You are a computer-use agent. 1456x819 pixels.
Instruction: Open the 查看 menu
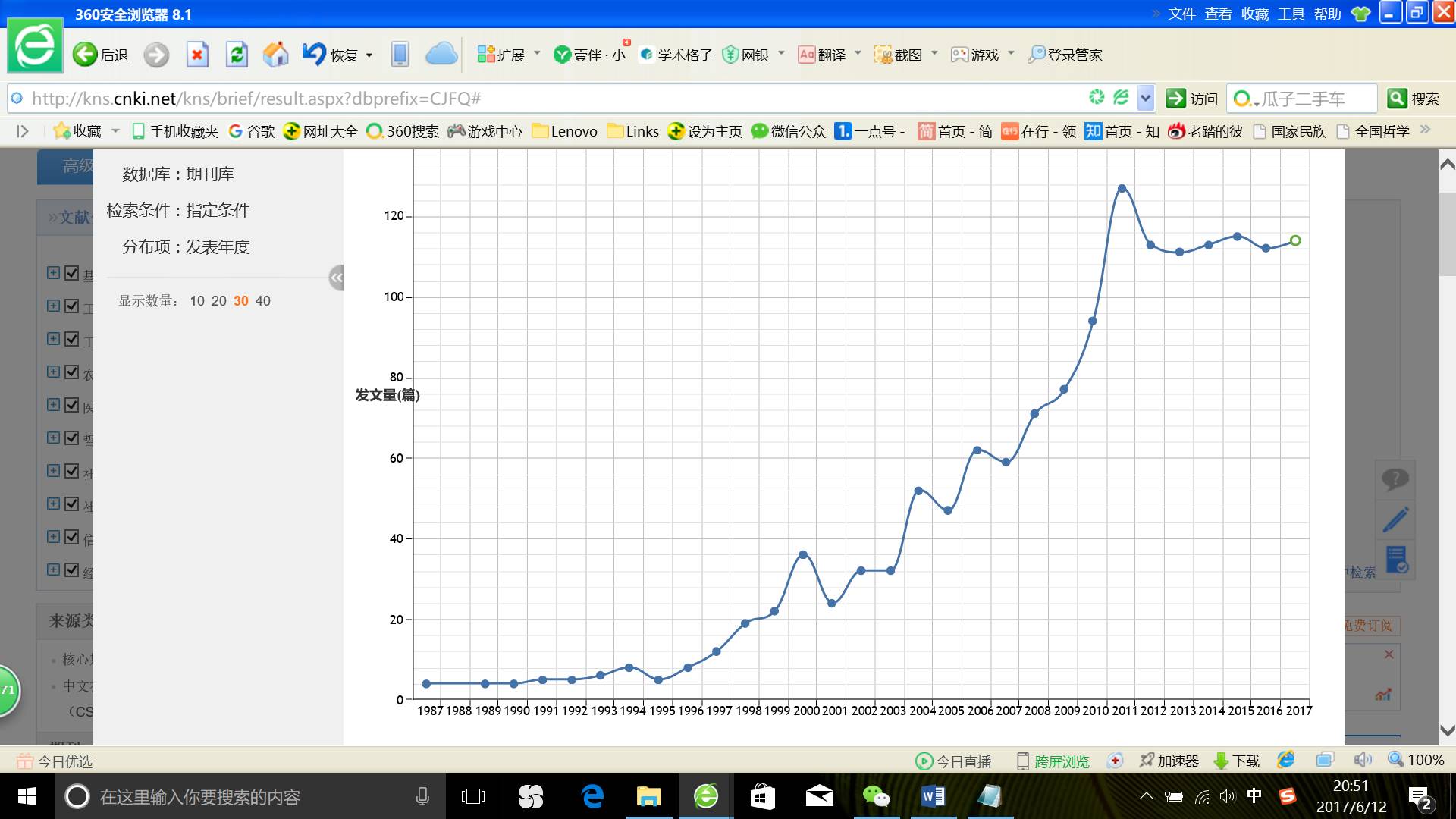point(1218,14)
